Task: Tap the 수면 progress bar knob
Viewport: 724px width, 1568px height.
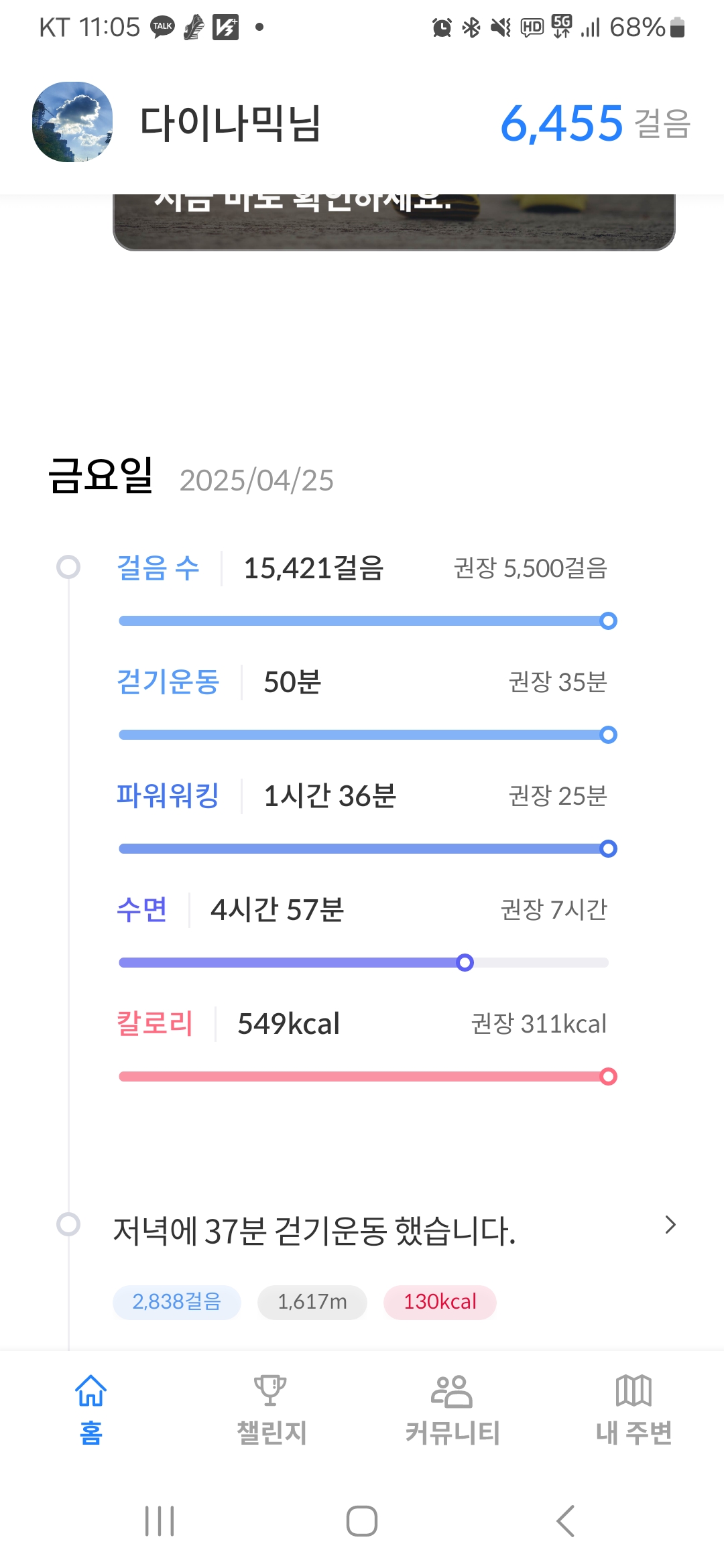Action: point(465,963)
